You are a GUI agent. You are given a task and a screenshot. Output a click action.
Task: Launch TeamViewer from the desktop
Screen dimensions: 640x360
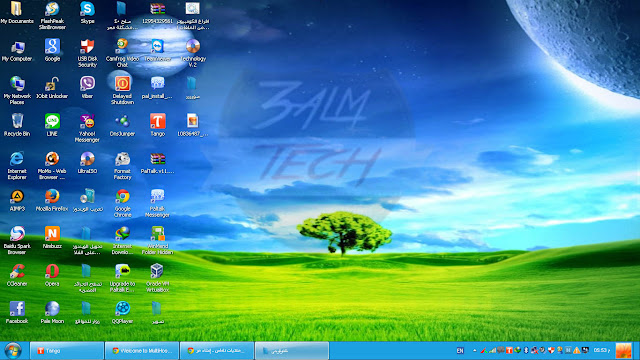coord(157,51)
